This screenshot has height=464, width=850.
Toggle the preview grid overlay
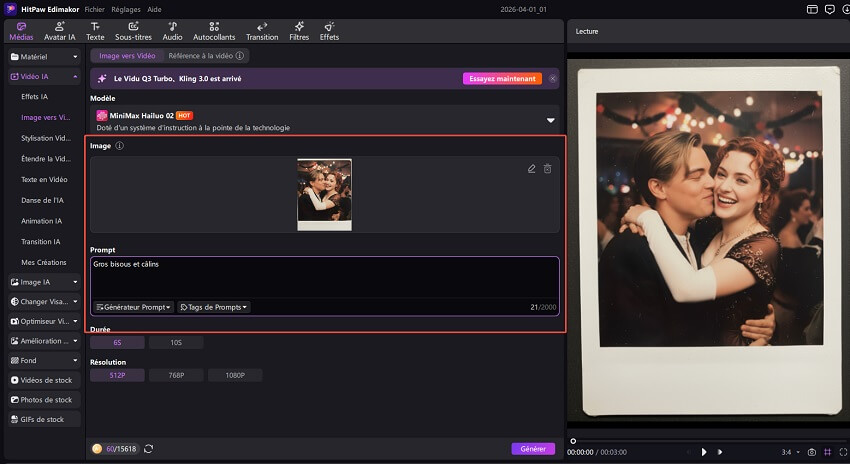coord(826,452)
